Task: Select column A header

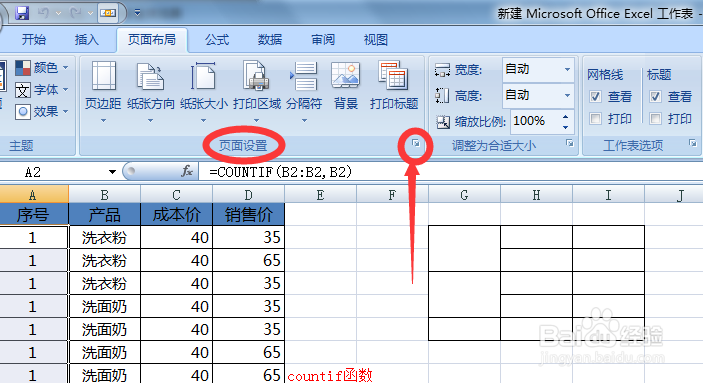Action: pyautogui.click(x=34, y=195)
